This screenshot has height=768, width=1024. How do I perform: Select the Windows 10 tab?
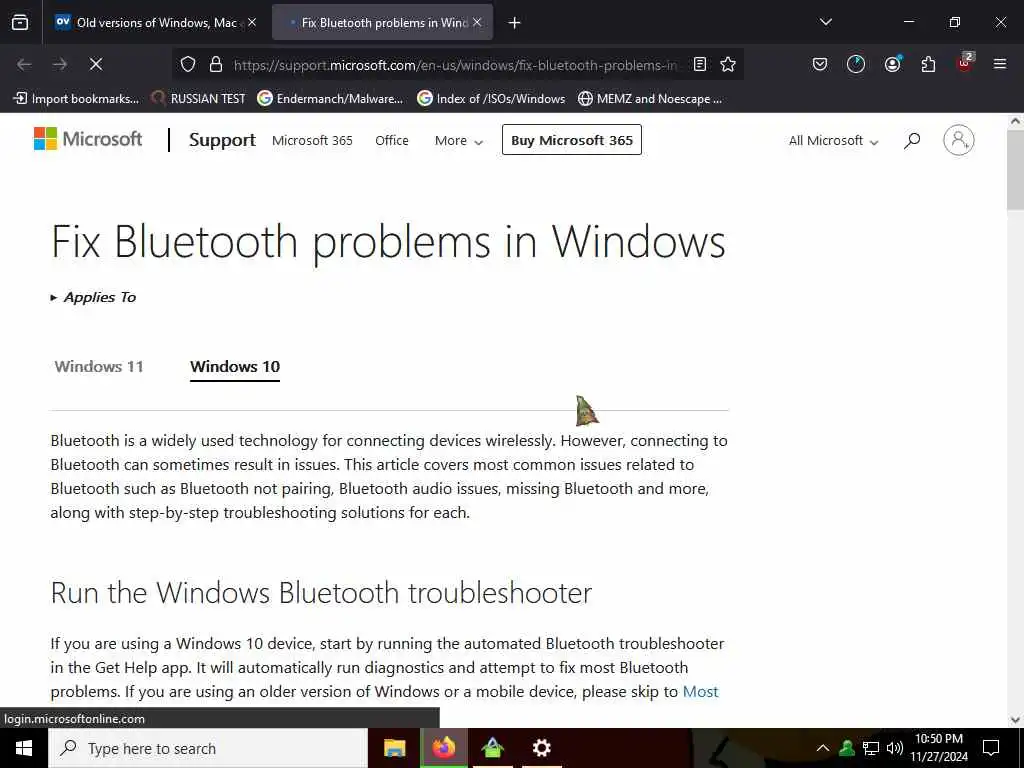(x=235, y=366)
